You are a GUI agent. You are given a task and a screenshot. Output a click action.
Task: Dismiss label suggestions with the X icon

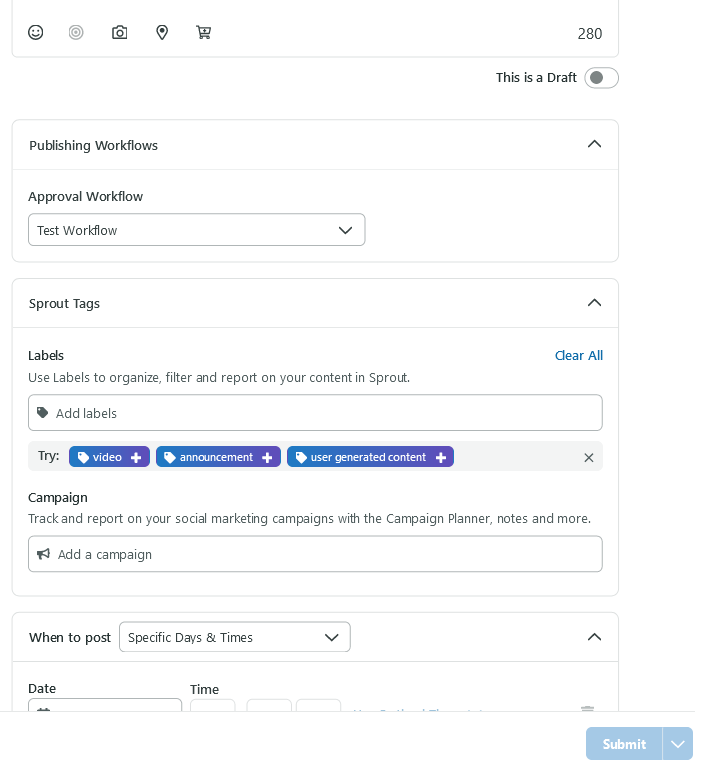pyautogui.click(x=589, y=457)
